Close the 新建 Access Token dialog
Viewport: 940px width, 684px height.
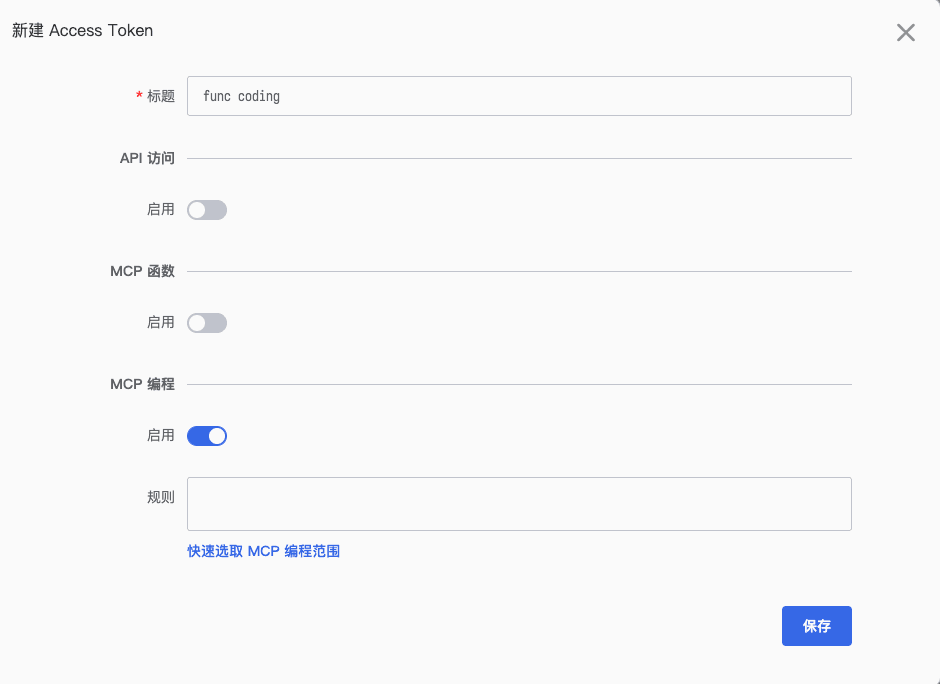coord(905,32)
